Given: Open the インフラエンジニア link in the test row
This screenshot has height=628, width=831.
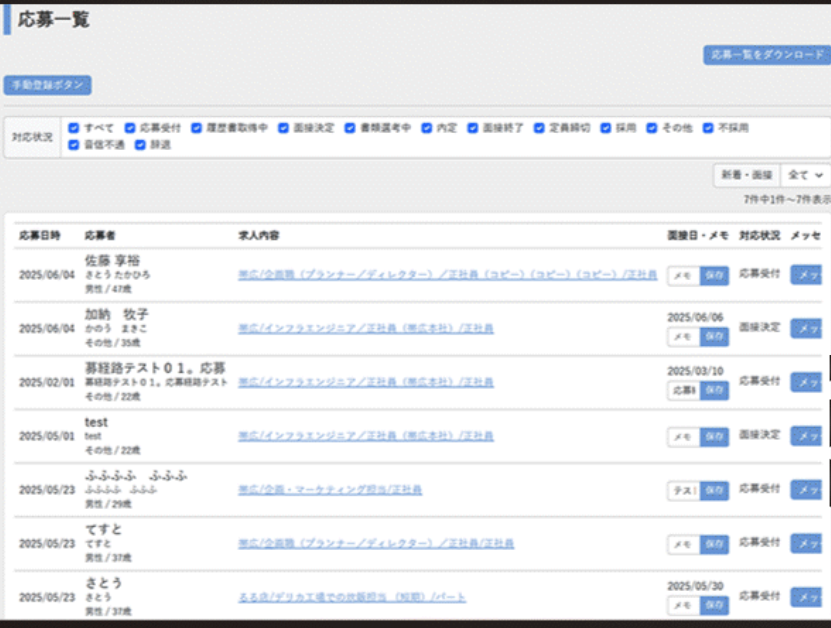Looking at the screenshot, I should 366,436.
